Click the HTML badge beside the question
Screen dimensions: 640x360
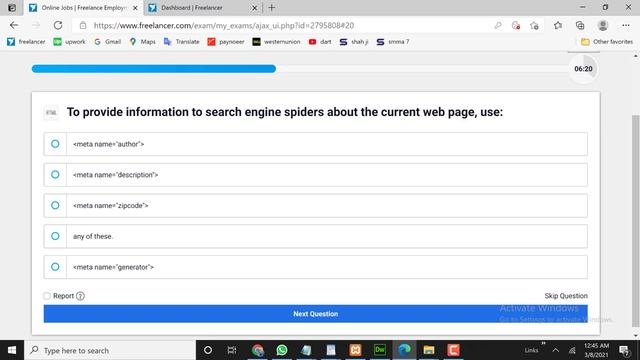(x=51, y=113)
